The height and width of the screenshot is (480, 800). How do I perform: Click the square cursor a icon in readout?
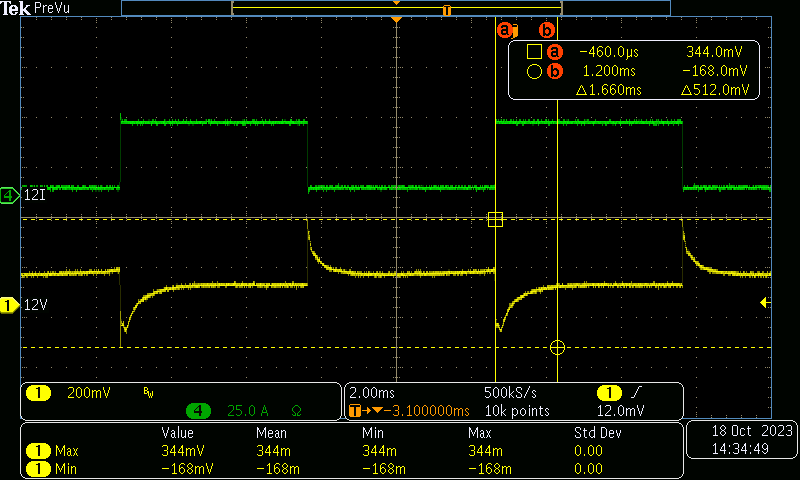[x=534, y=52]
